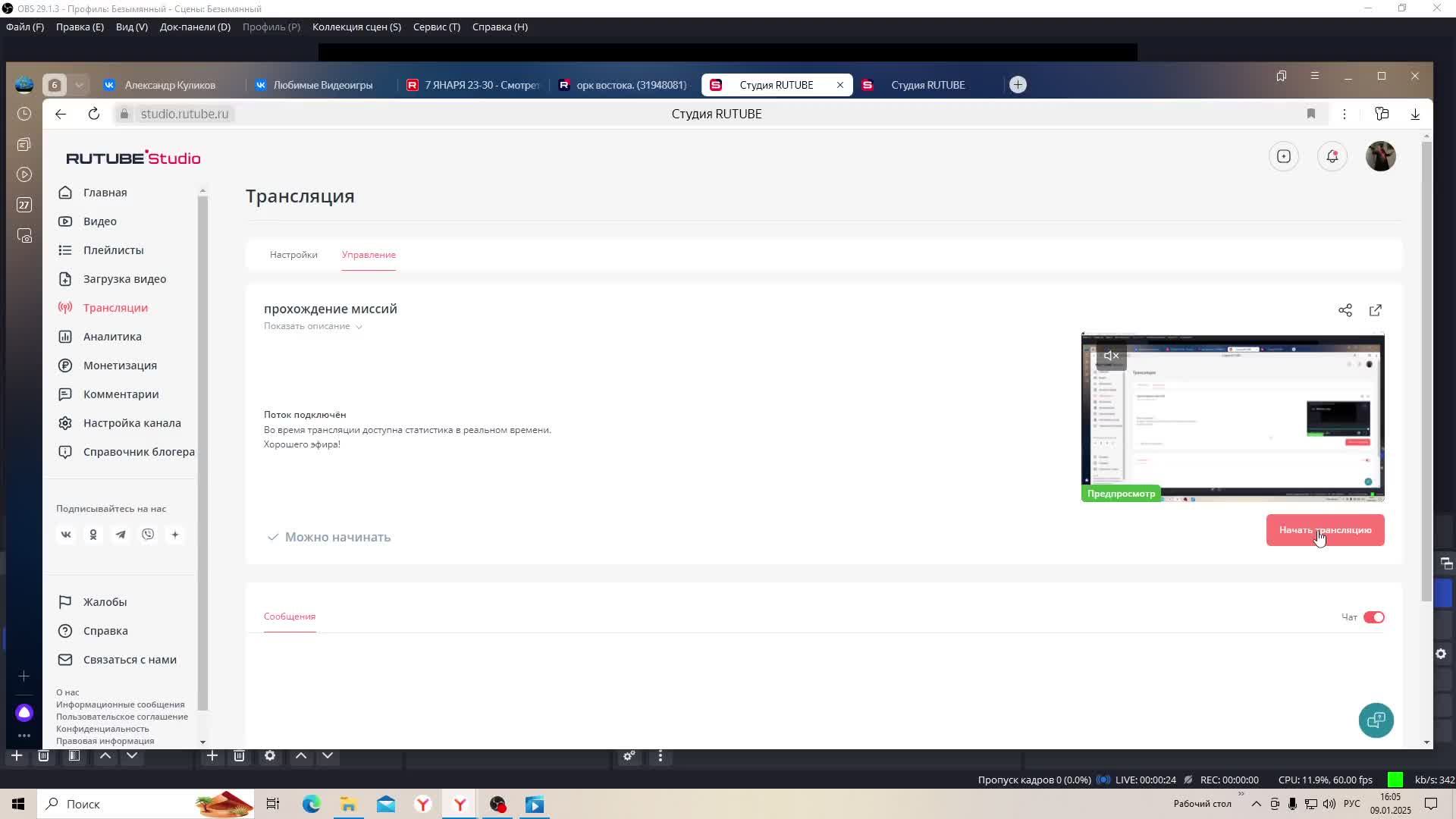This screenshot has height=819, width=1456.
Task: Open Справка in sidebar
Action: (x=93, y=631)
